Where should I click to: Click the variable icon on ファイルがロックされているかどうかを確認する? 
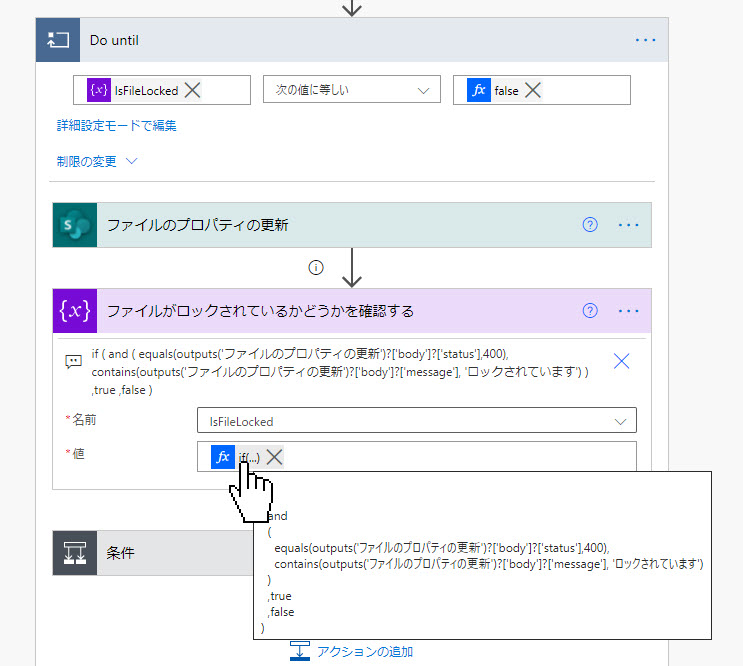(75, 311)
